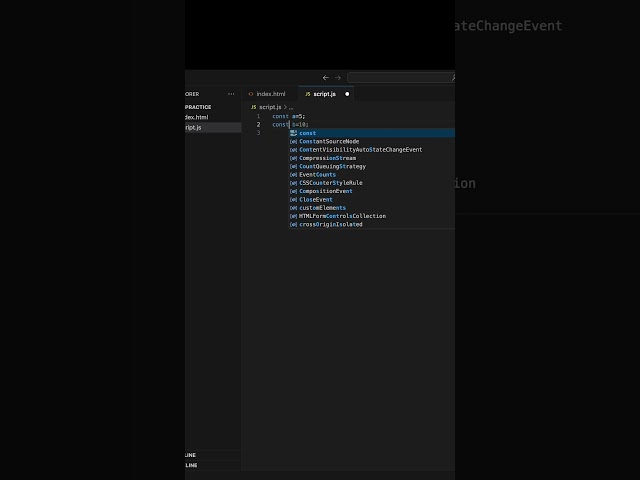Select the const keyword suggestion
Image resolution: width=640 pixels, height=480 pixels.
372,133
